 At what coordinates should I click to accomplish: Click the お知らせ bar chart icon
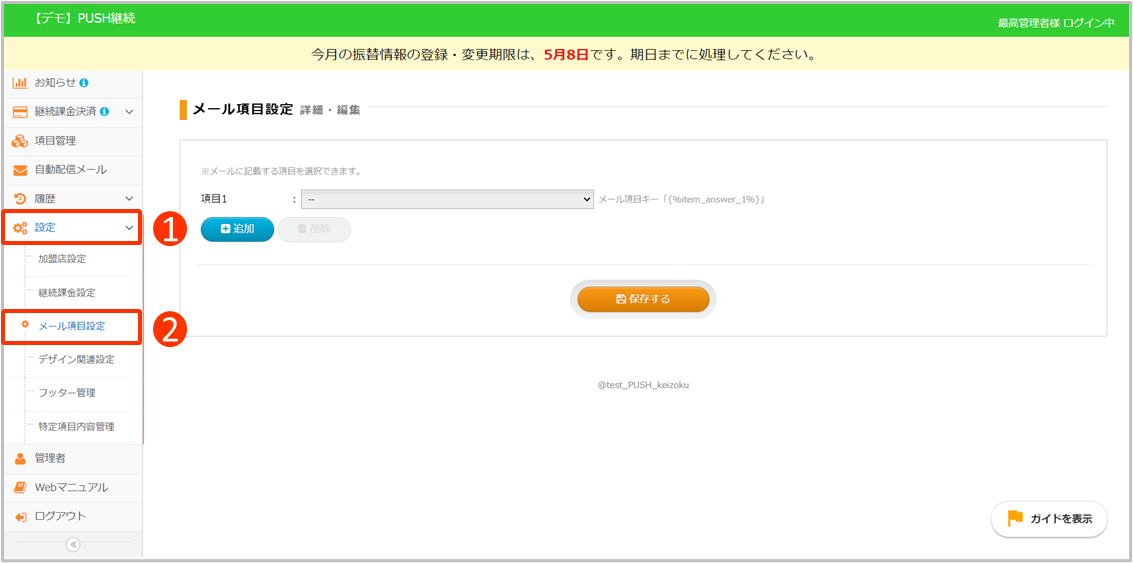(20, 82)
